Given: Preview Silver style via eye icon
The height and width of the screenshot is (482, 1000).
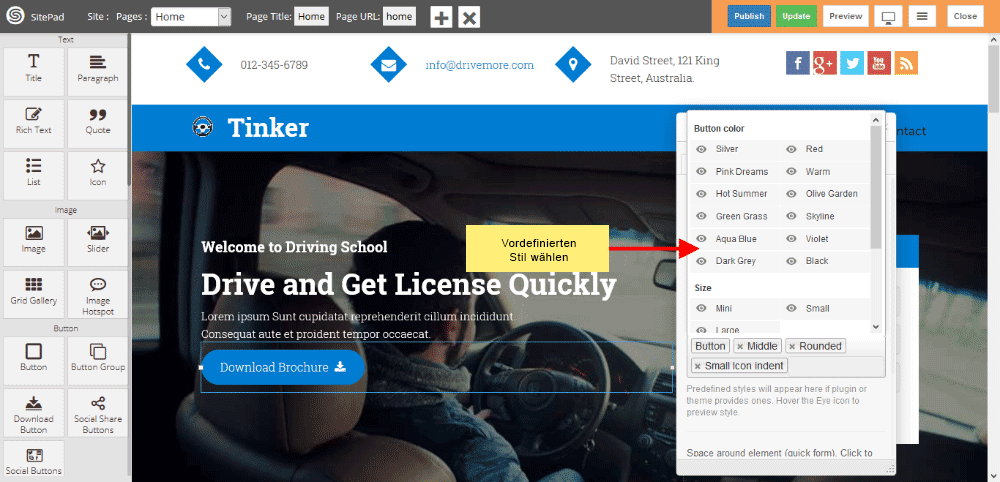Looking at the screenshot, I should coord(702,149).
